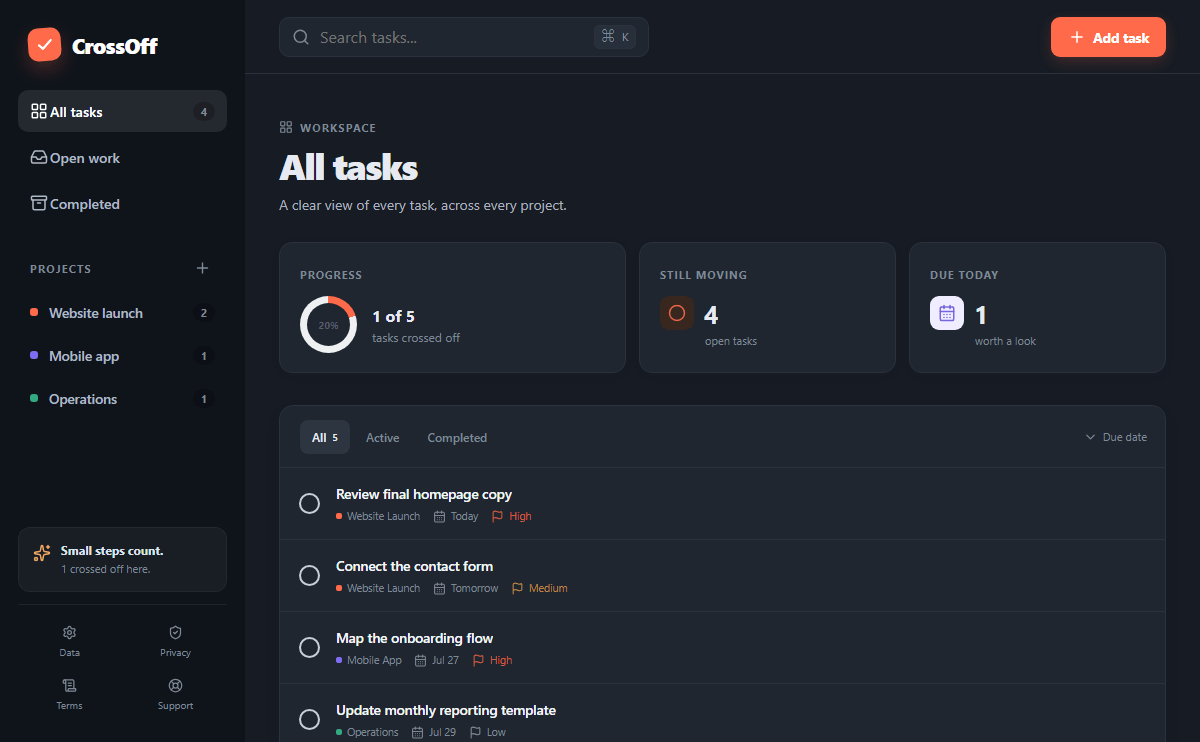Click the "Update monthly reporting template" title
The image size is (1200, 742).
[x=446, y=710]
